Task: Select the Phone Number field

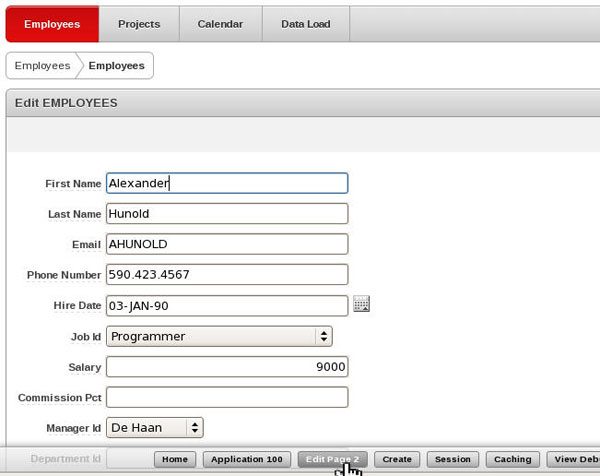Action: coord(227,275)
